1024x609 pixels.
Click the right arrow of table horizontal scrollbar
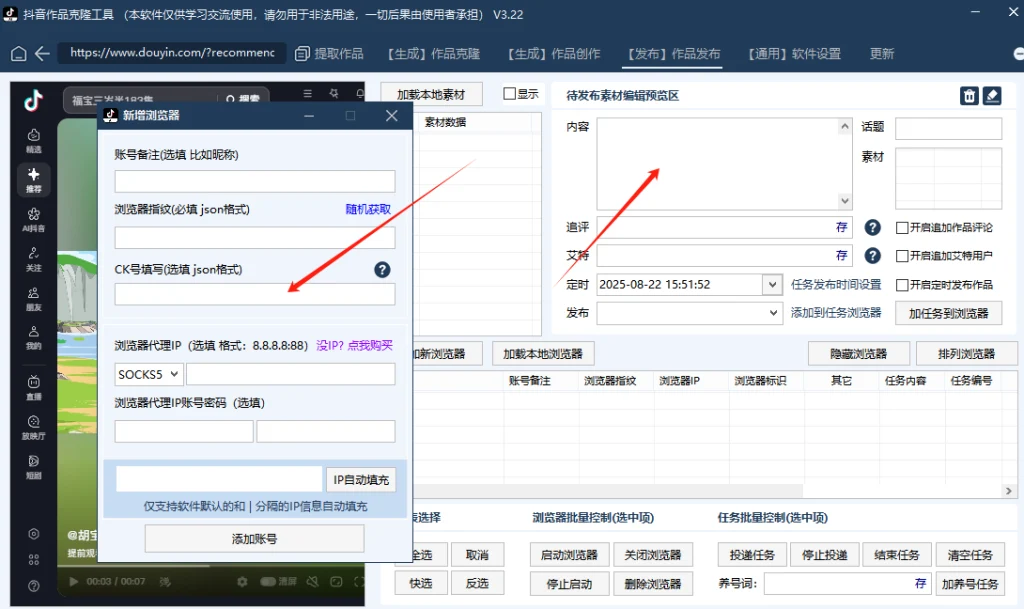point(1008,491)
